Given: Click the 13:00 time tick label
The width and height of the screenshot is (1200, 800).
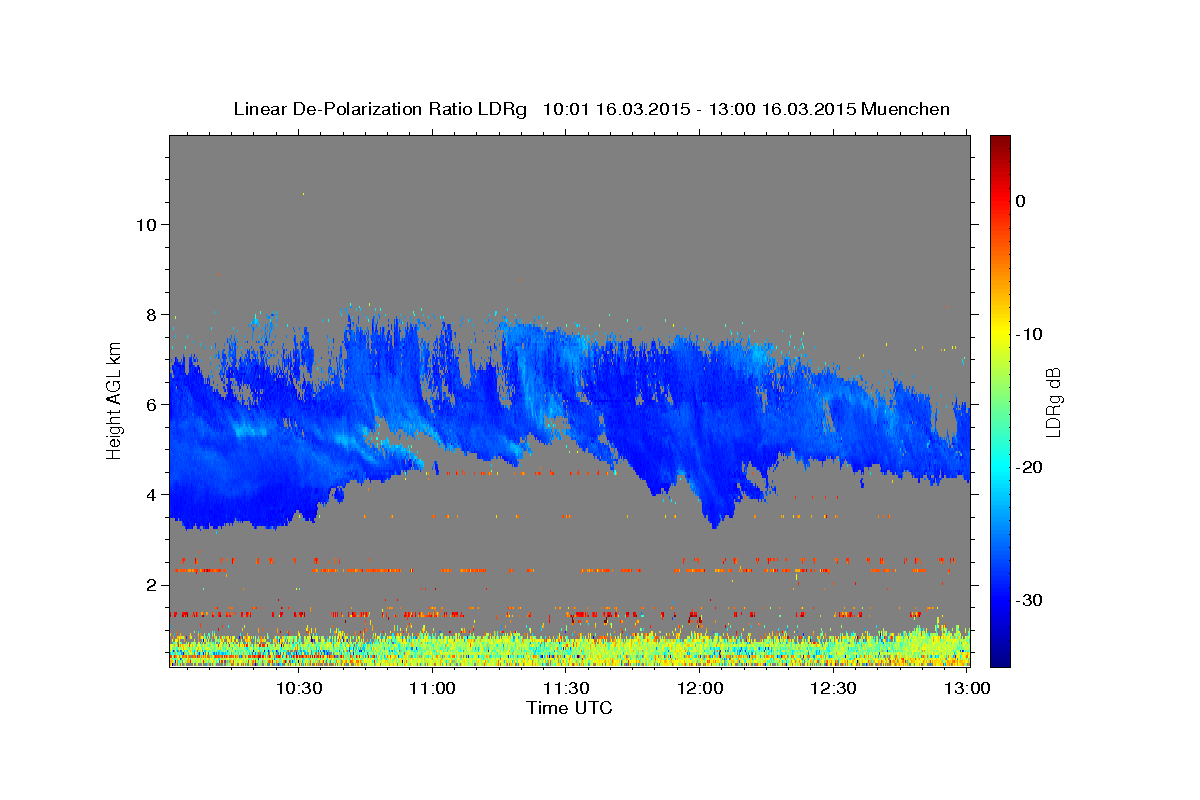Looking at the screenshot, I should 966,688.
